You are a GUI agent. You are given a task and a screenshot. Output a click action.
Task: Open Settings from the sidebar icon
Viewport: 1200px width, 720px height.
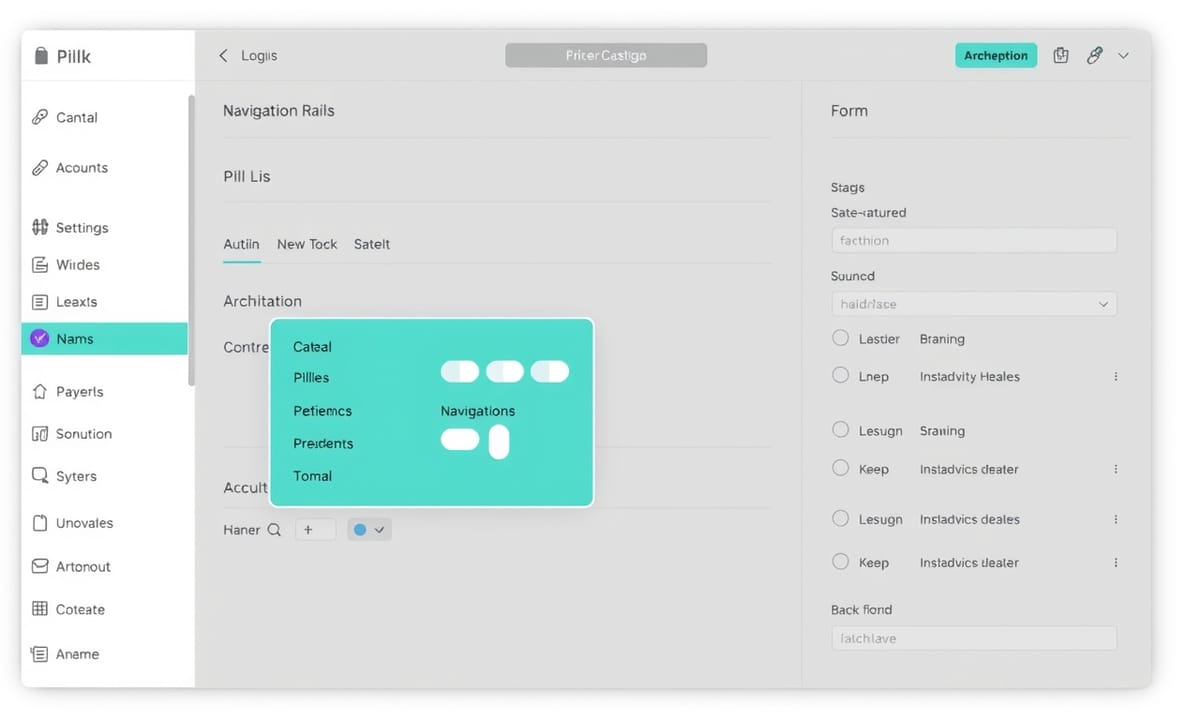pyautogui.click(x=40, y=227)
